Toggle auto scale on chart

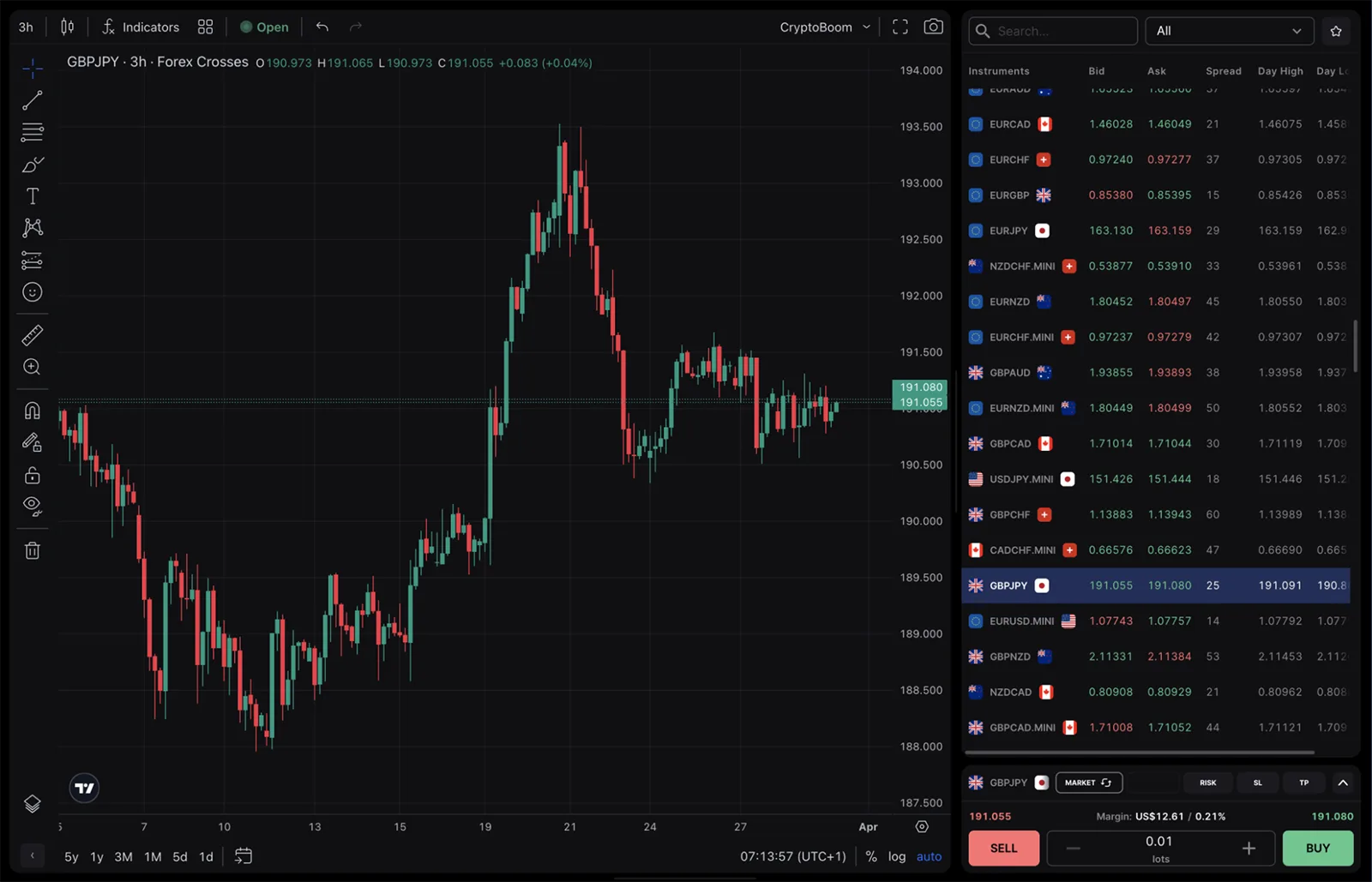pyautogui.click(x=929, y=856)
